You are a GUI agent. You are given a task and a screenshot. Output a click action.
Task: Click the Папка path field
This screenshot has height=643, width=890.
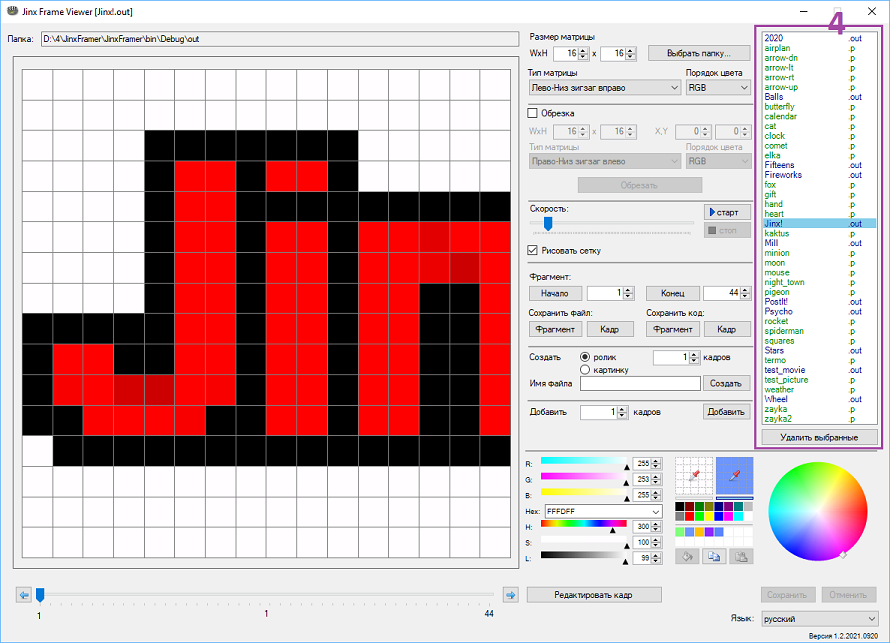[x=280, y=39]
